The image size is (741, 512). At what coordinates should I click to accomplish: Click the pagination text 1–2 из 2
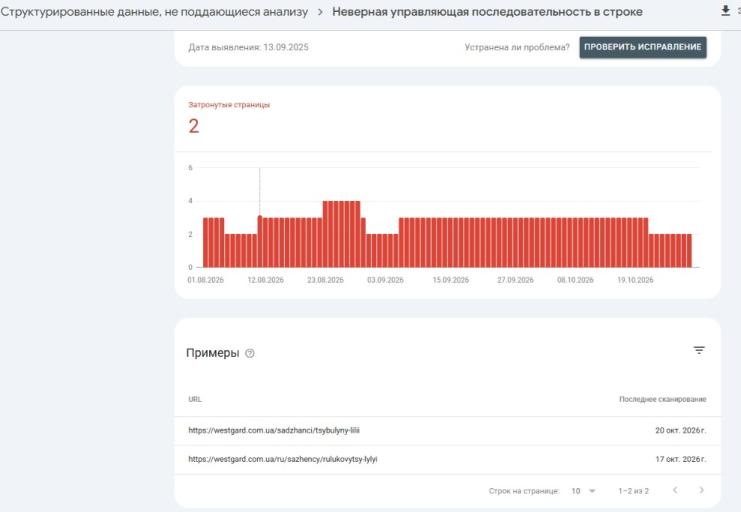click(x=633, y=491)
